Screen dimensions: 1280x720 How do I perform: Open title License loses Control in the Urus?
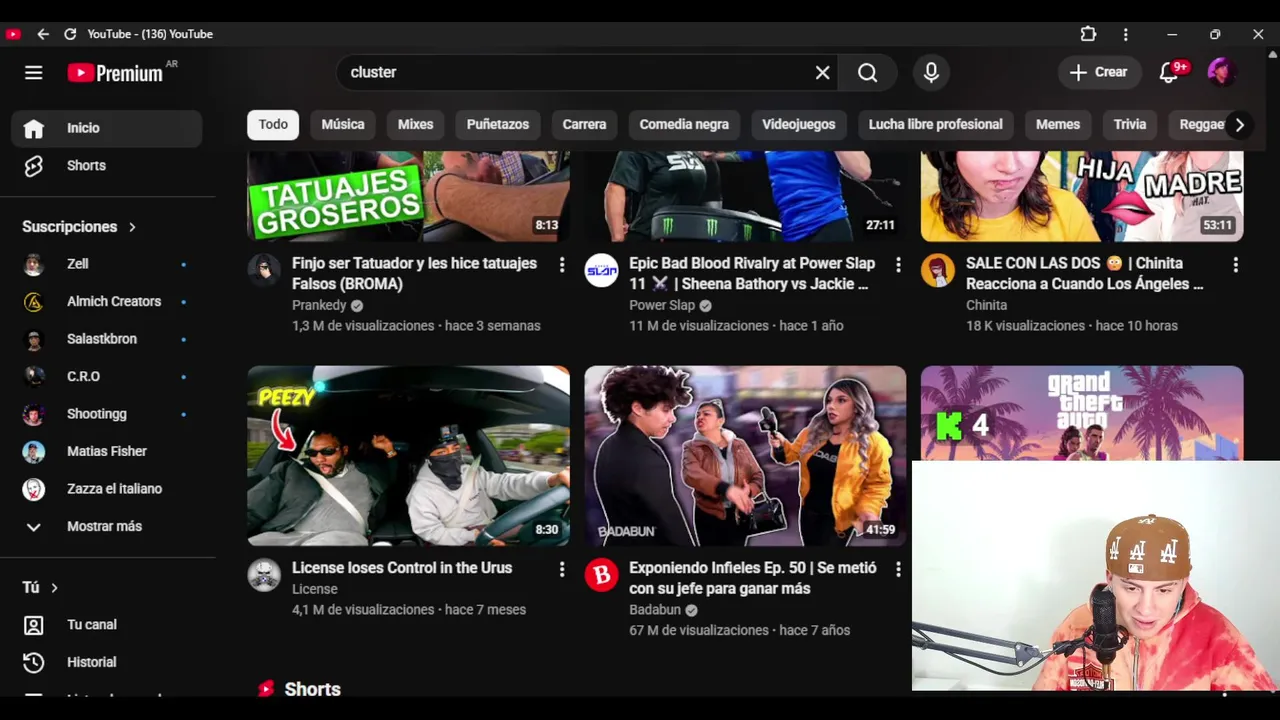[x=402, y=567]
